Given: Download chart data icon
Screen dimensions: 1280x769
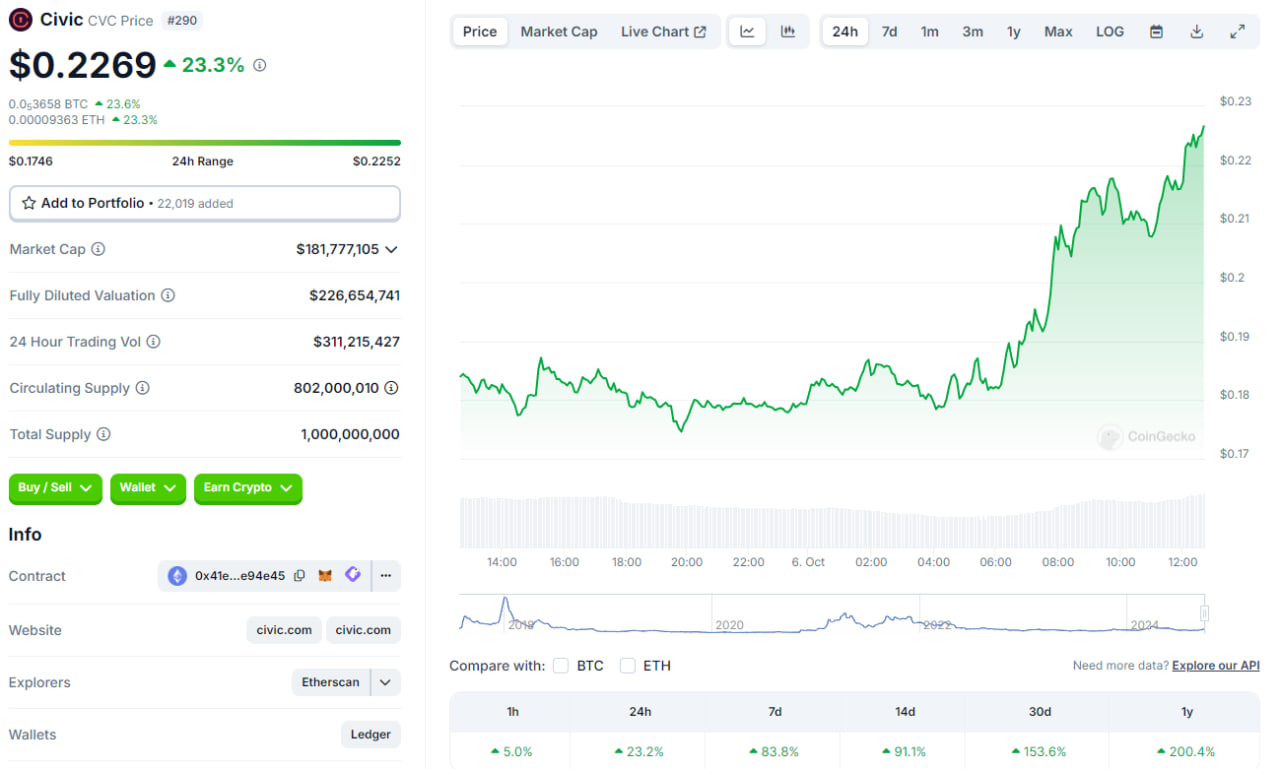Looking at the screenshot, I should click(x=1196, y=32).
